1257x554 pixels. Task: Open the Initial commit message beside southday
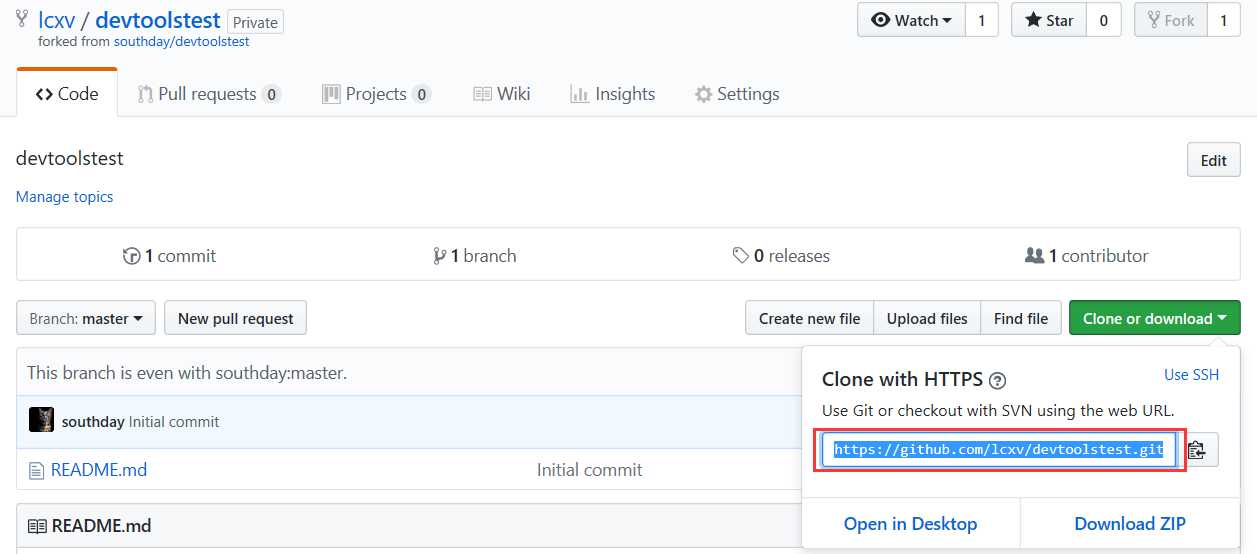point(174,422)
